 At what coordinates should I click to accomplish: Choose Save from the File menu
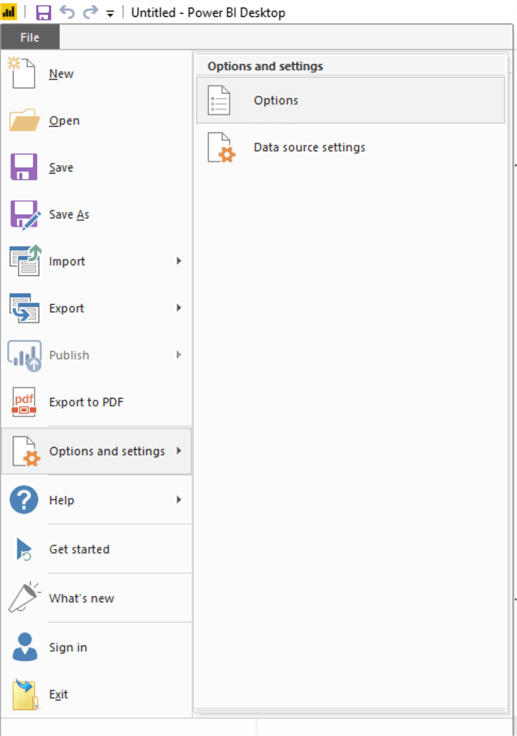tap(96, 168)
